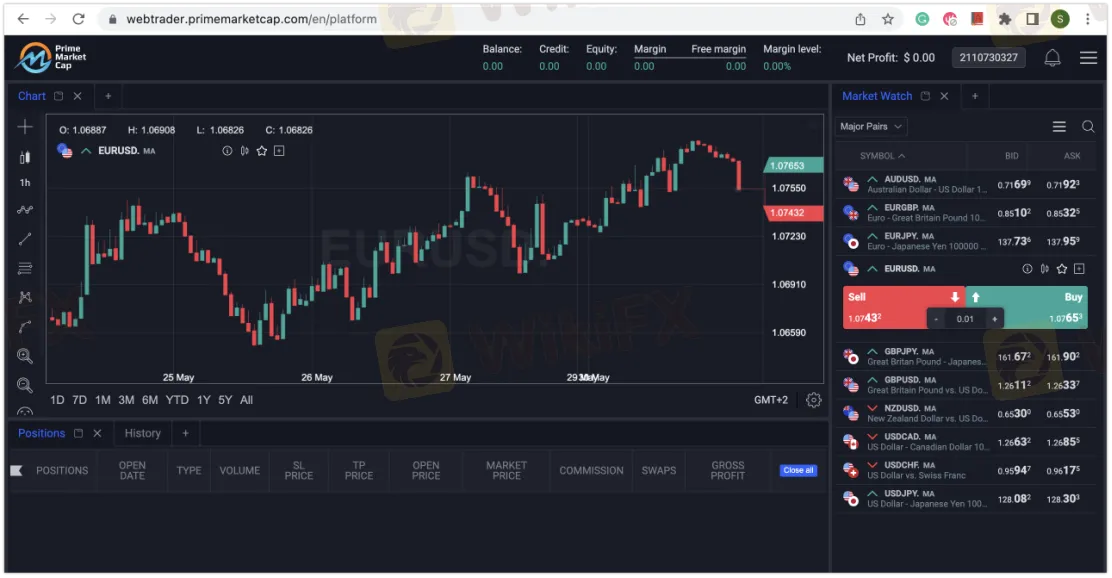Change the 1h timeframe setting
The width and height of the screenshot is (1112, 578).
pos(25,182)
